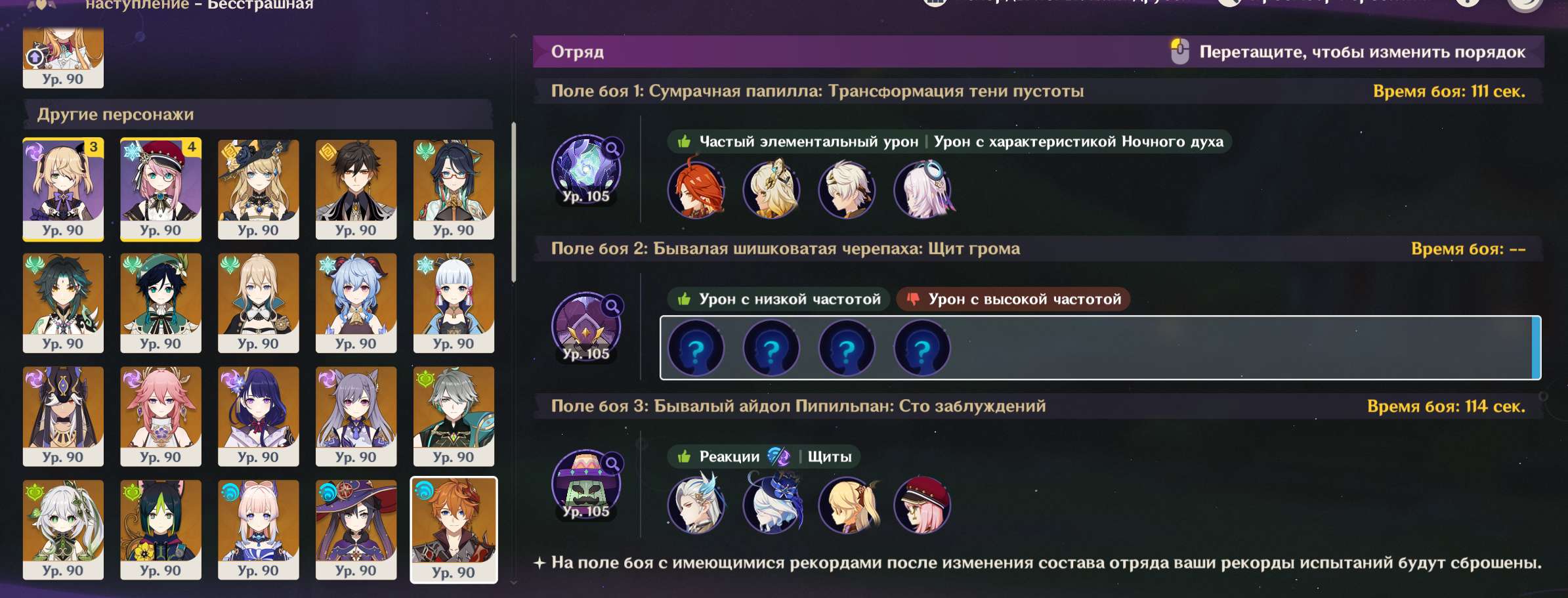Click the character list scrollbar
The height and width of the screenshot is (598, 1568).
(513, 202)
